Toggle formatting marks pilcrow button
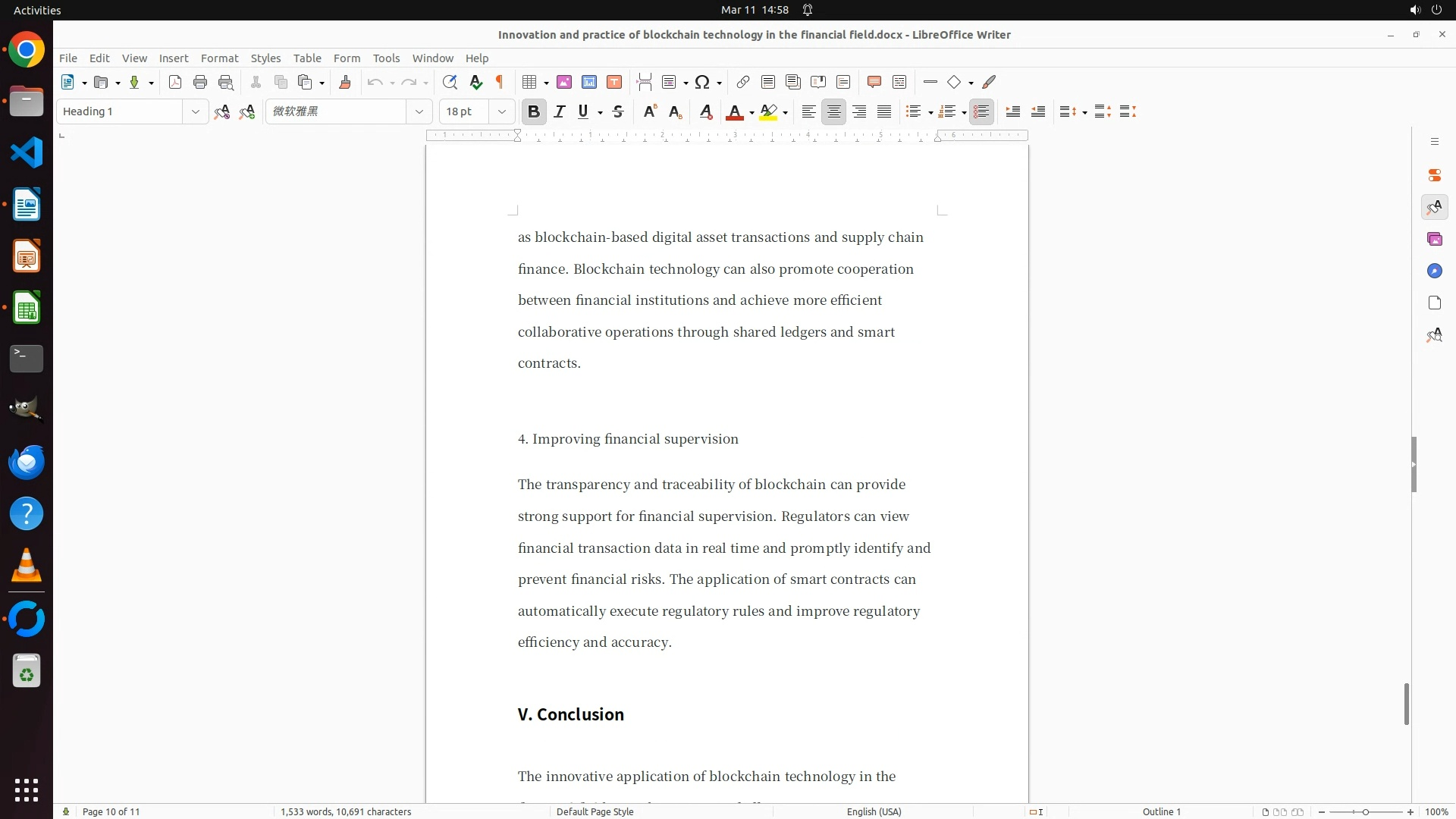Image resolution: width=1456 pixels, height=819 pixels. coord(500,82)
